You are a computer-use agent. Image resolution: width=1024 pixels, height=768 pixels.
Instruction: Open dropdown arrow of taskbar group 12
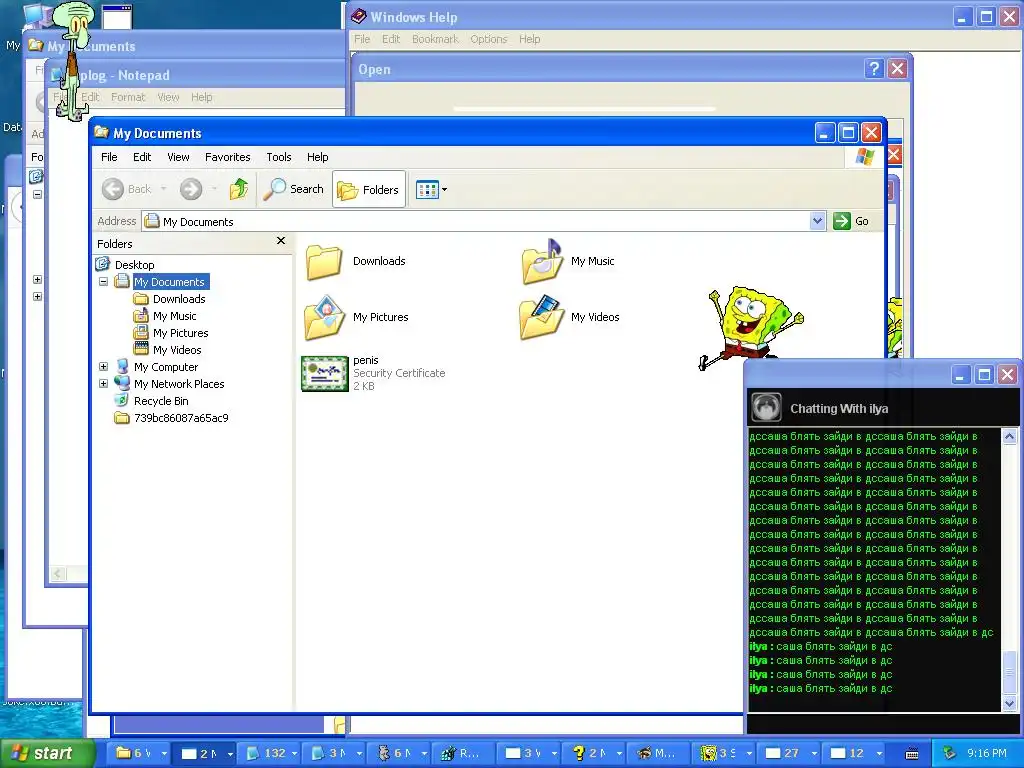pos(879,754)
